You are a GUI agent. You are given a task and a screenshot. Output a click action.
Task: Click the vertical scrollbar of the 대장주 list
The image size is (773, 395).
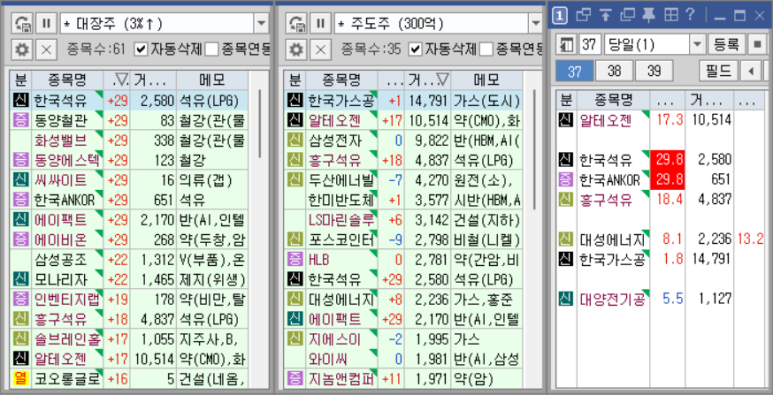(x=259, y=123)
